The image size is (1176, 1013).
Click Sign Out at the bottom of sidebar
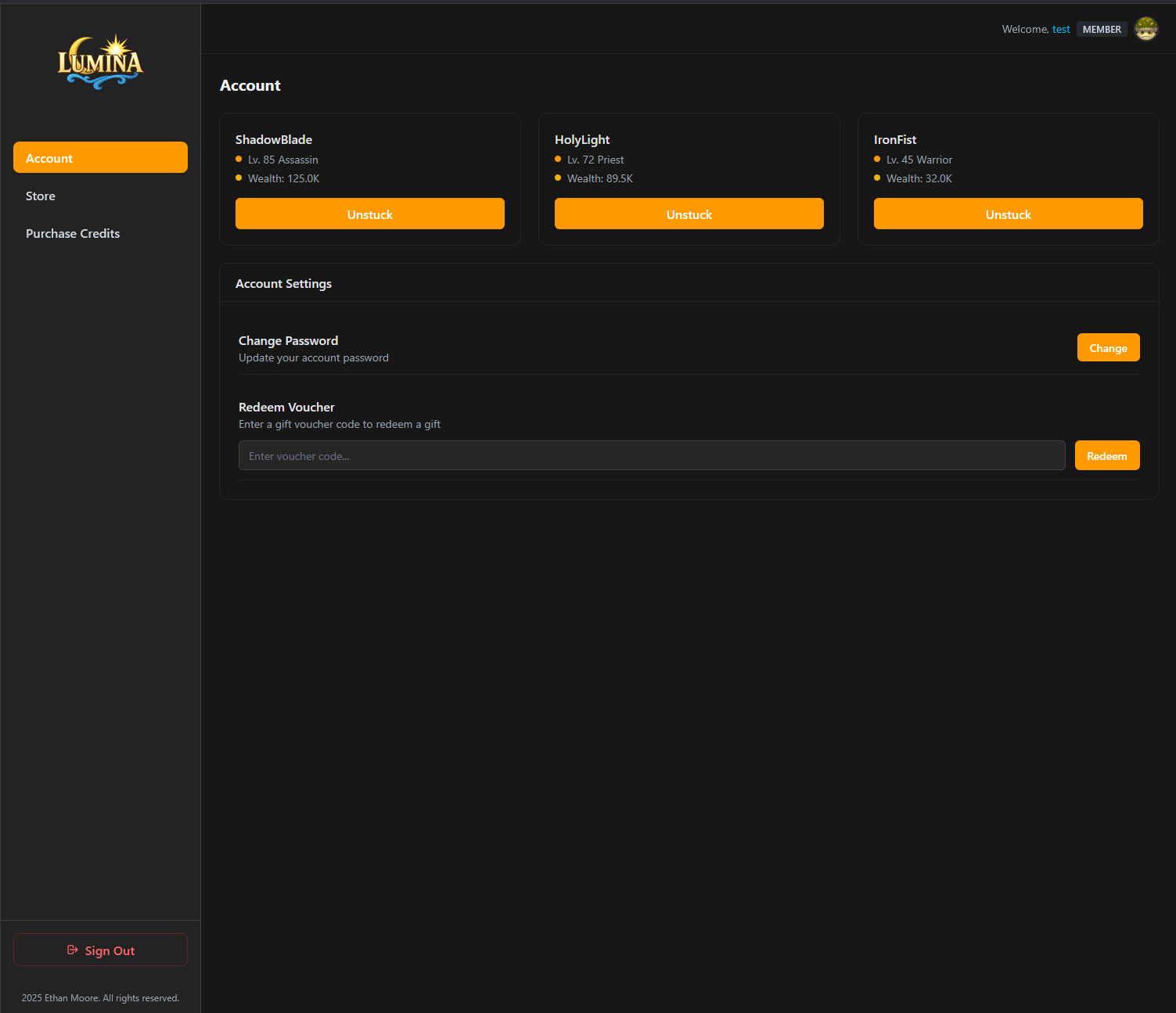[x=100, y=950]
